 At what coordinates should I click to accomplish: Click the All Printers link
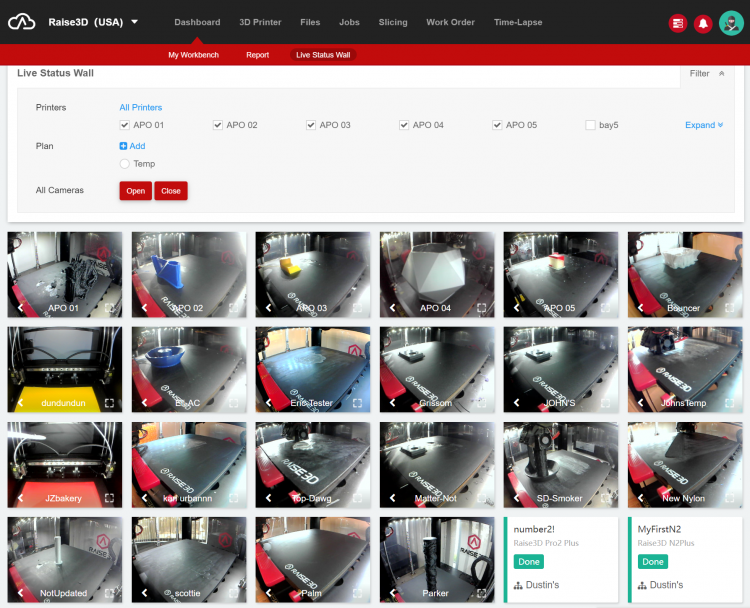tap(141, 107)
